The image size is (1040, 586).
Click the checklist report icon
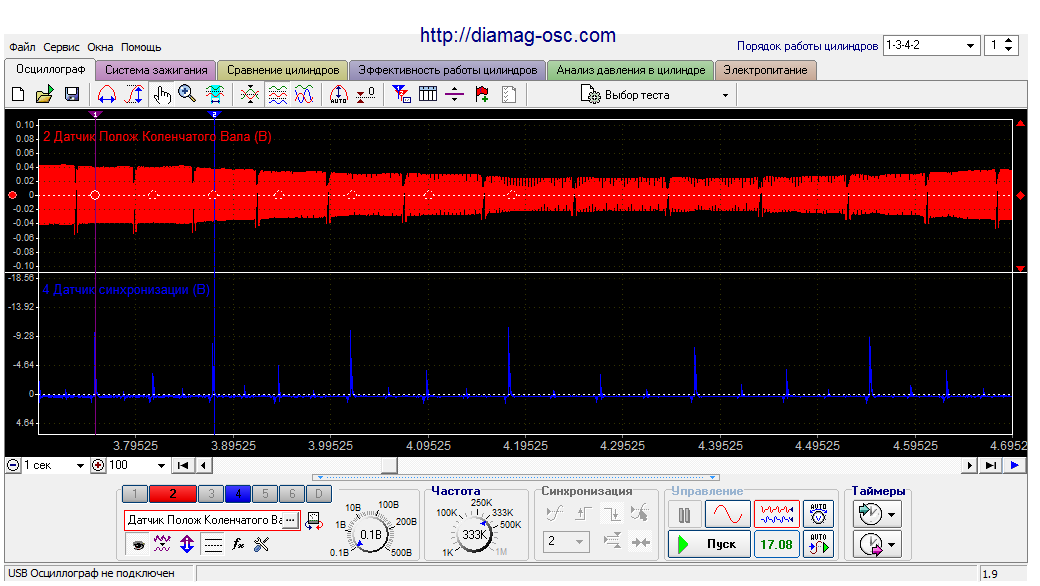tap(509, 95)
